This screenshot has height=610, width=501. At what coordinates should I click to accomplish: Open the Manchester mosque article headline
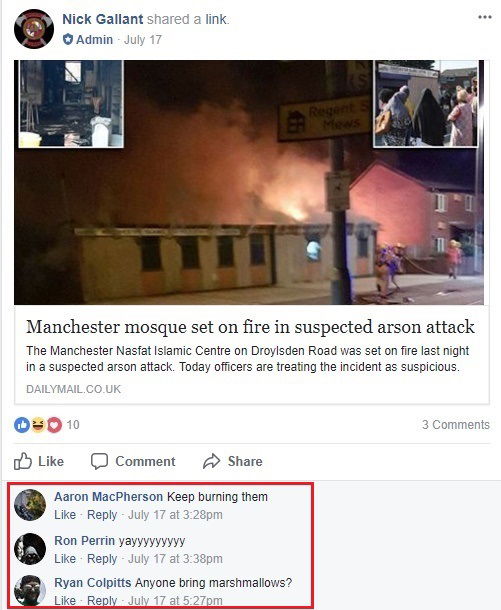[250, 327]
